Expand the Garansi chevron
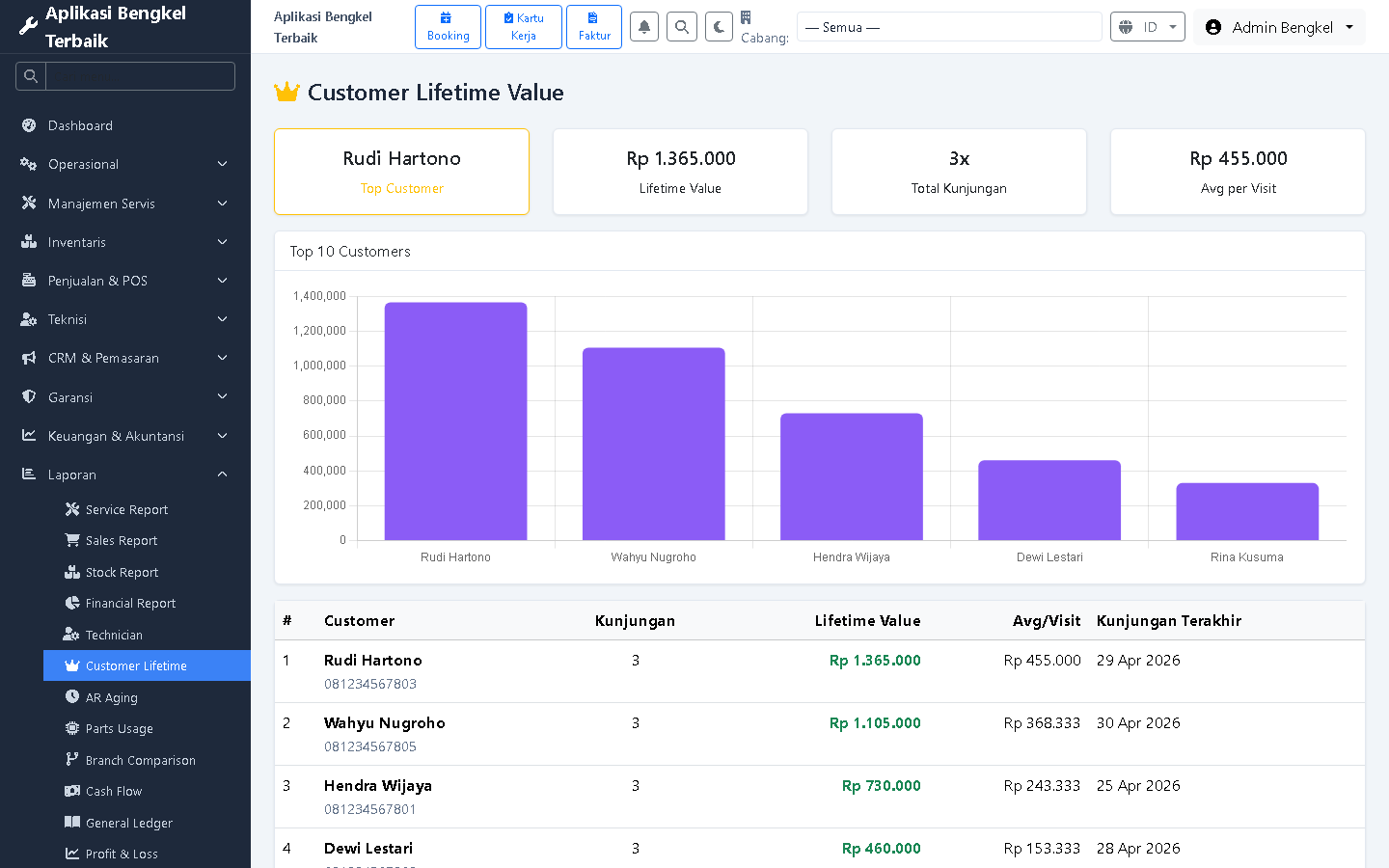The height and width of the screenshot is (868, 1389). click(223, 397)
